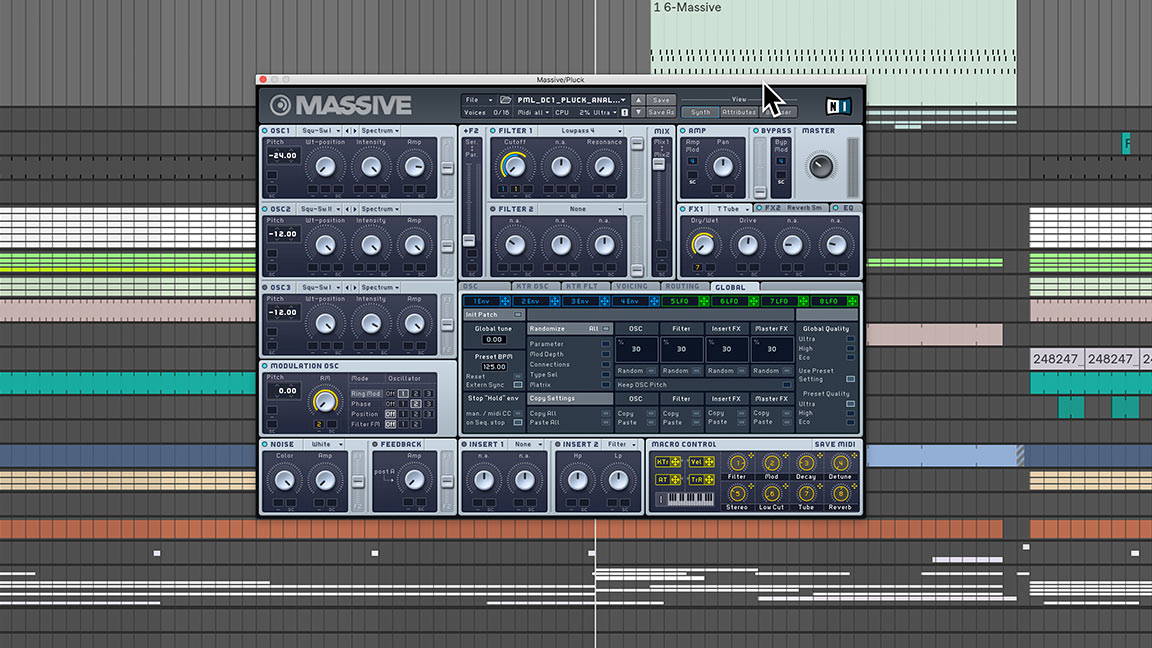Click the Vel velocity macro source
The height and width of the screenshot is (648, 1152).
pos(702,462)
